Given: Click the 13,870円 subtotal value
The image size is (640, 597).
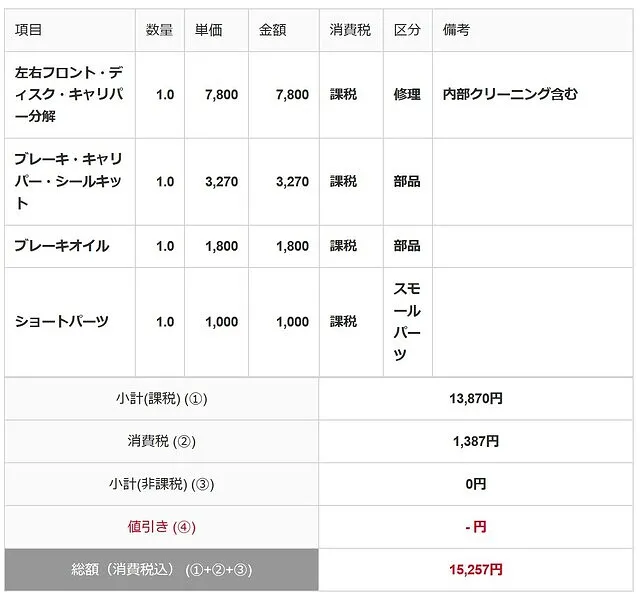Looking at the screenshot, I should point(476,398).
